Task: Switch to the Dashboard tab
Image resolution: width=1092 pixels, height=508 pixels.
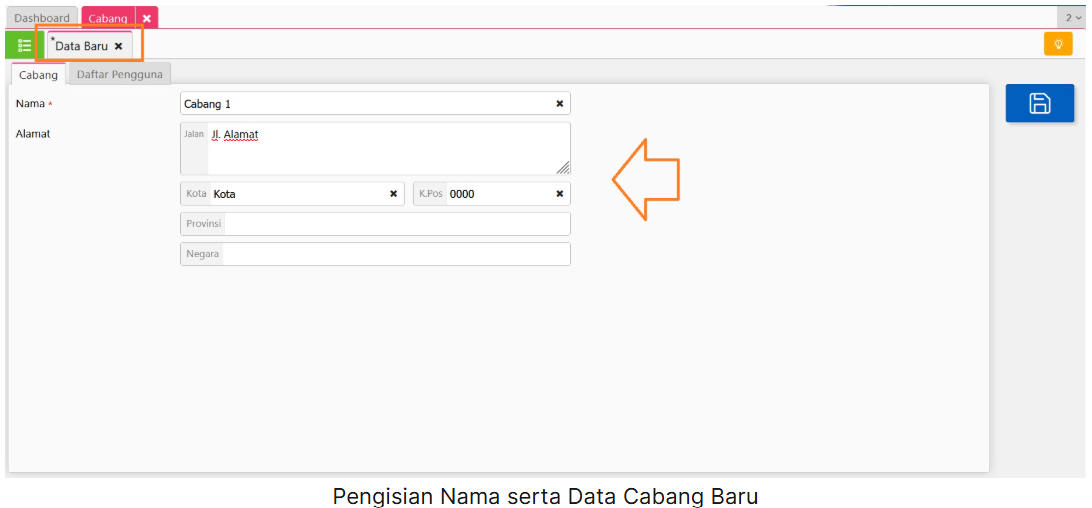Action: coord(42,18)
